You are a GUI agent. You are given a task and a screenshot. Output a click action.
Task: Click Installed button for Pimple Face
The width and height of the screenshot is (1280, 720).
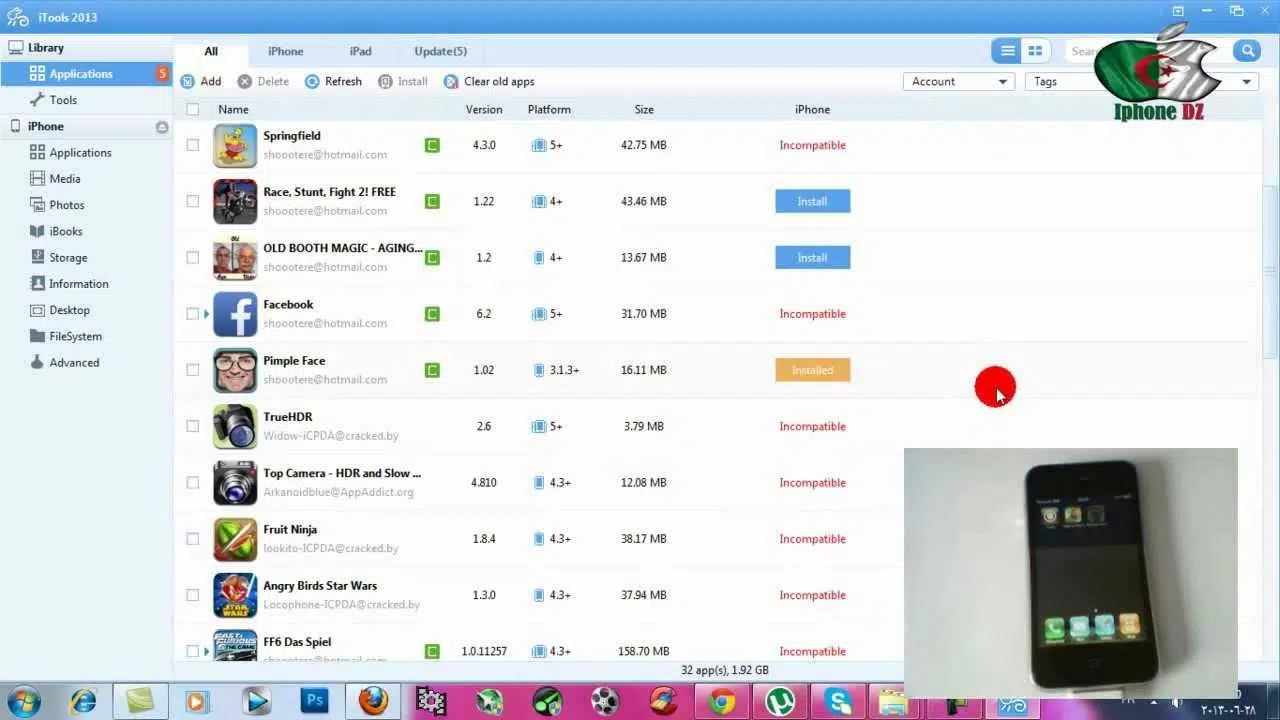click(812, 370)
